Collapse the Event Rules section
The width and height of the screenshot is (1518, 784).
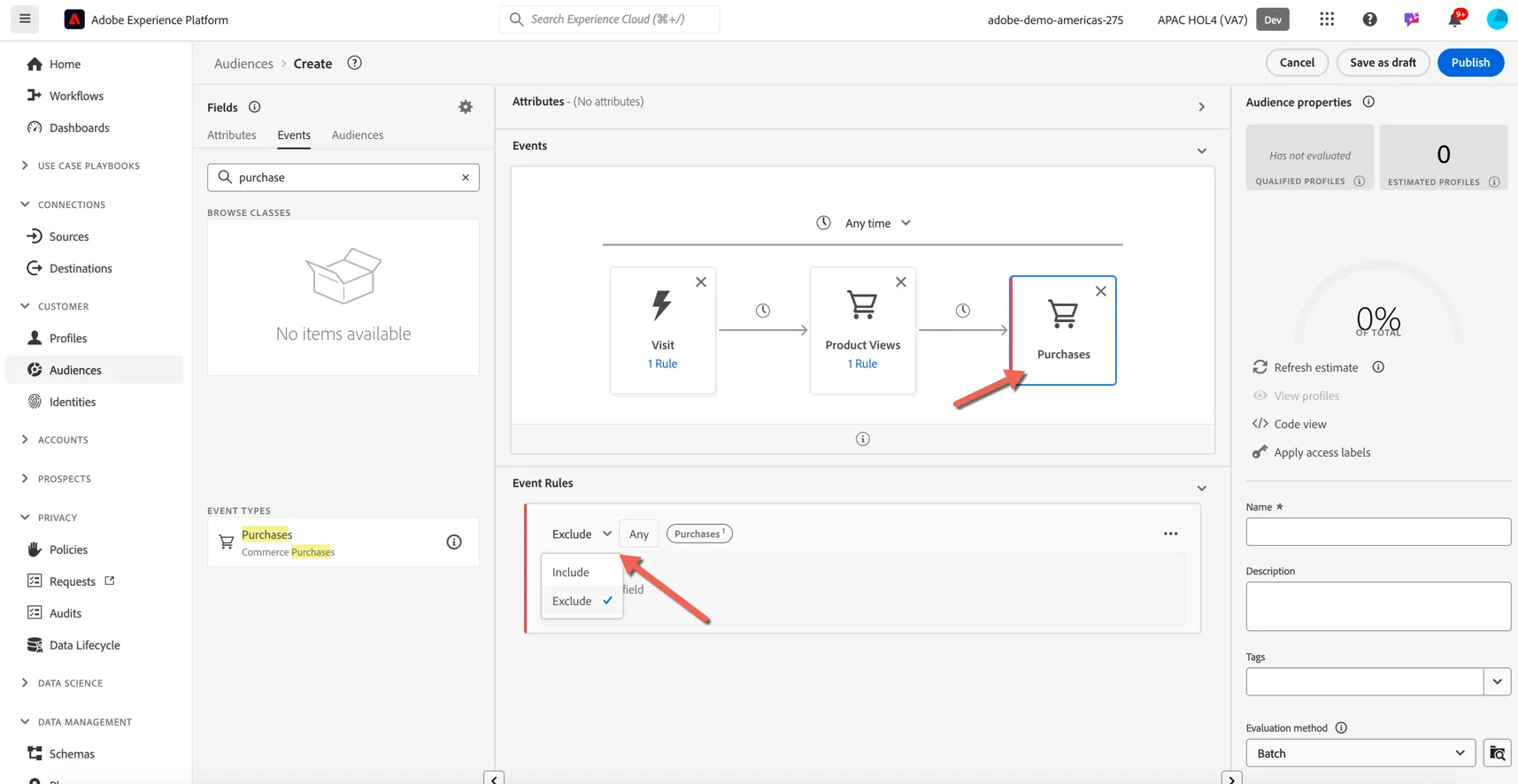(1201, 488)
